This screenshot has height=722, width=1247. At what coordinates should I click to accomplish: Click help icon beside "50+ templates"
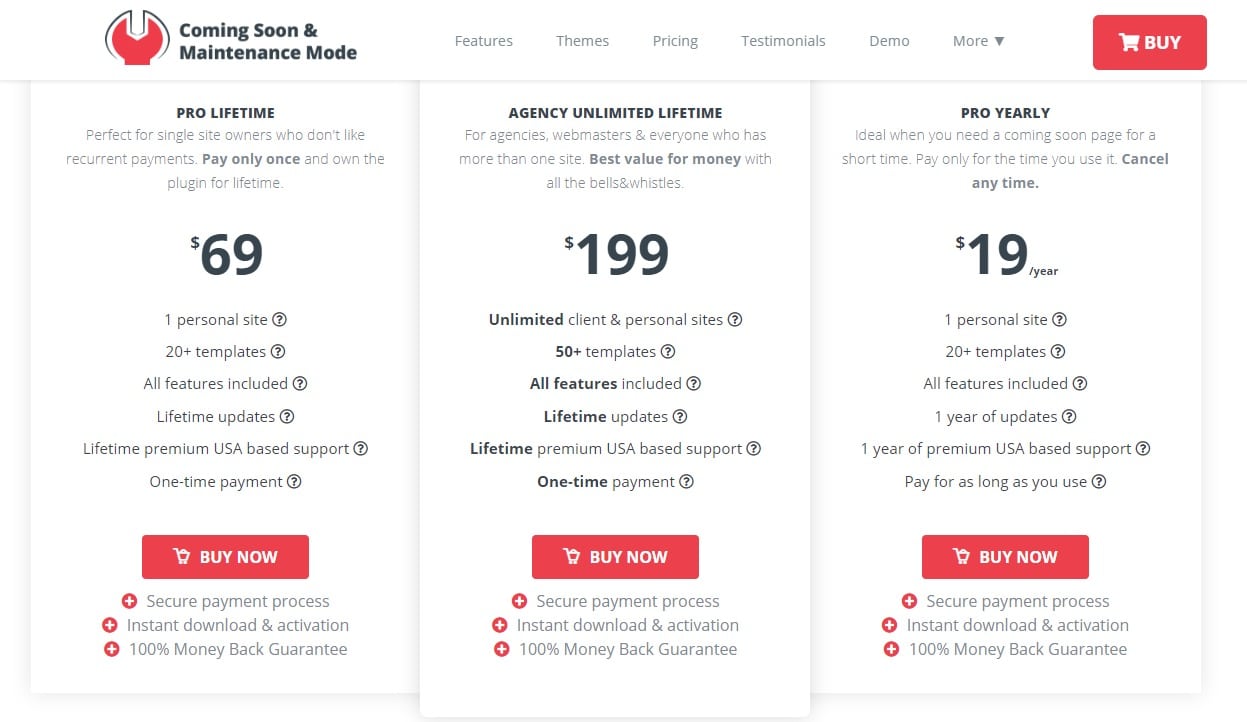coord(668,352)
